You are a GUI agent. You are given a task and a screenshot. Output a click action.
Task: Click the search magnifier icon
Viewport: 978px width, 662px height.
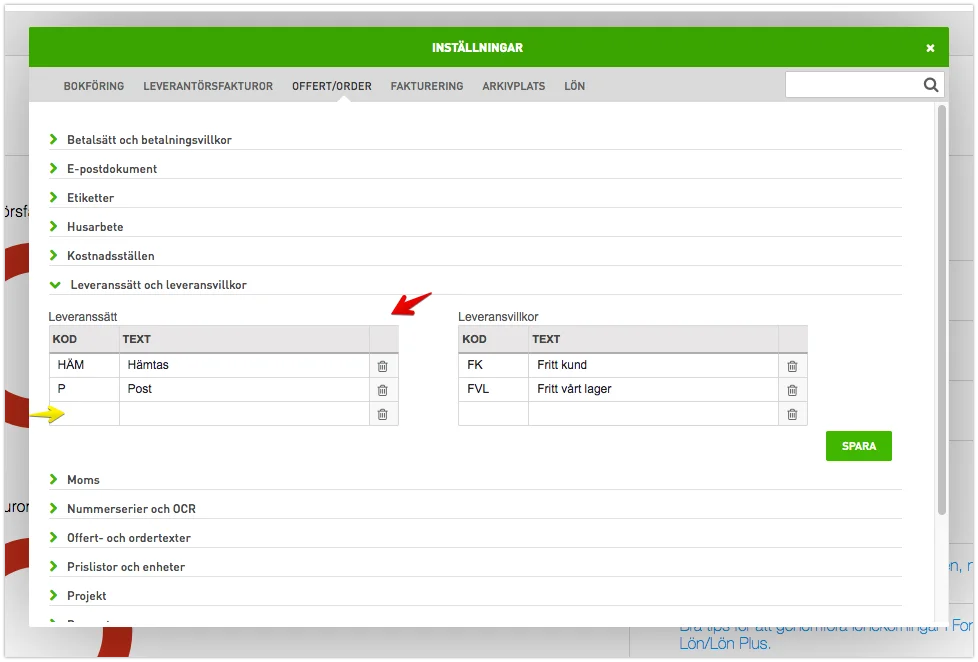(x=930, y=85)
